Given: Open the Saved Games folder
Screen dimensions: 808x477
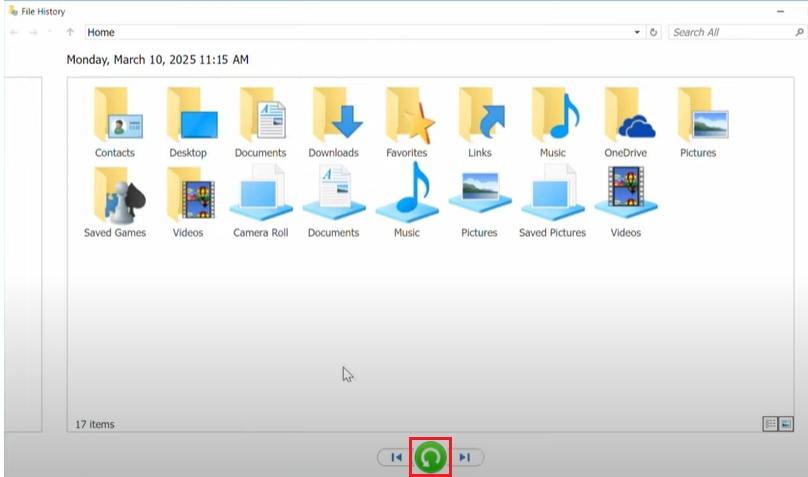Looking at the screenshot, I should [115, 202].
